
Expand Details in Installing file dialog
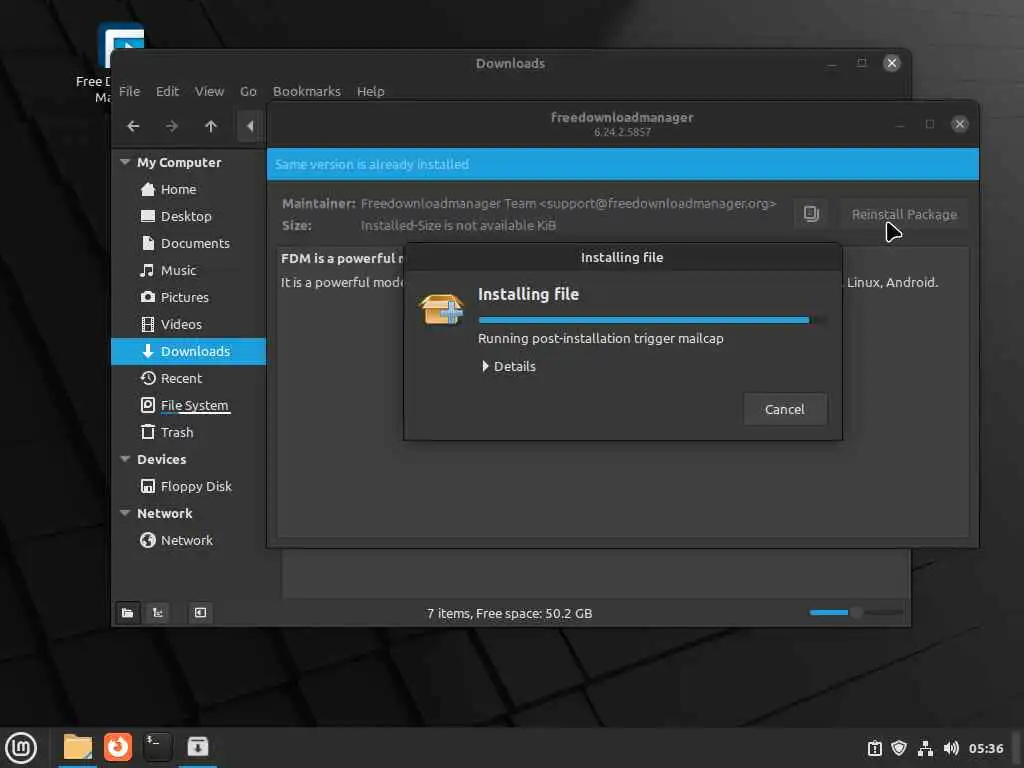[508, 366]
